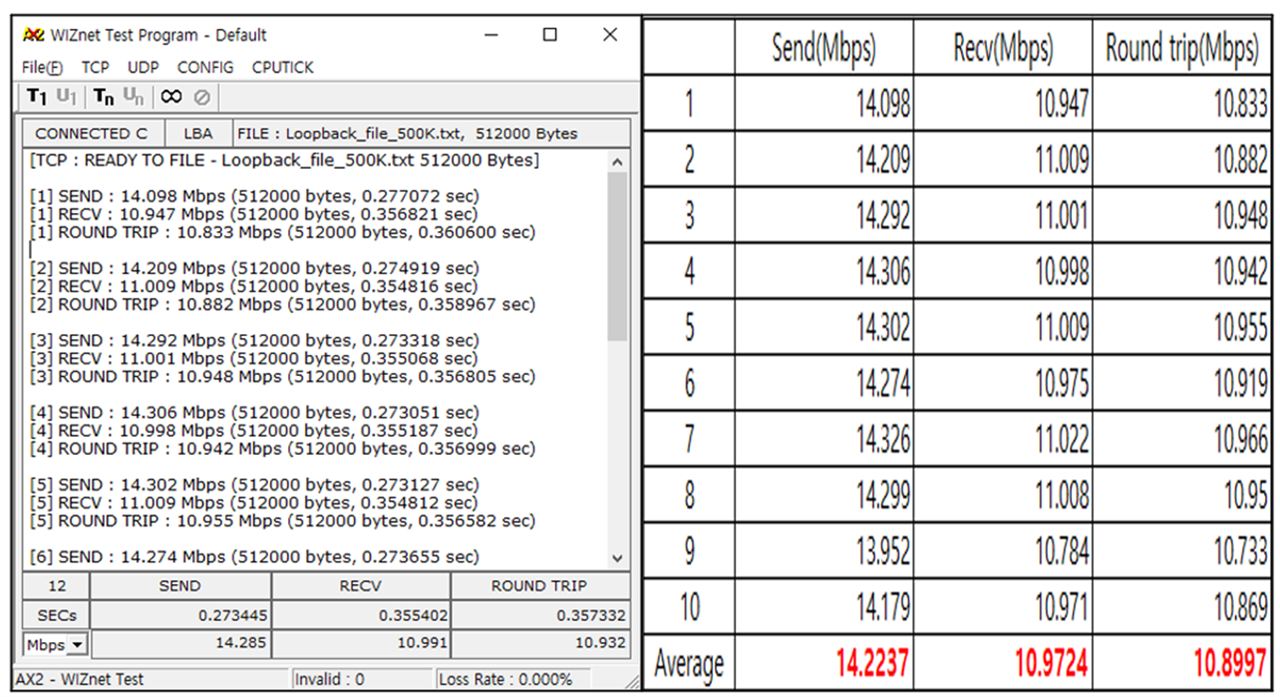The width and height of the screenshot is (1280, 697).
Task: Click the SEND average value 14.285
Action: point(181,646)
